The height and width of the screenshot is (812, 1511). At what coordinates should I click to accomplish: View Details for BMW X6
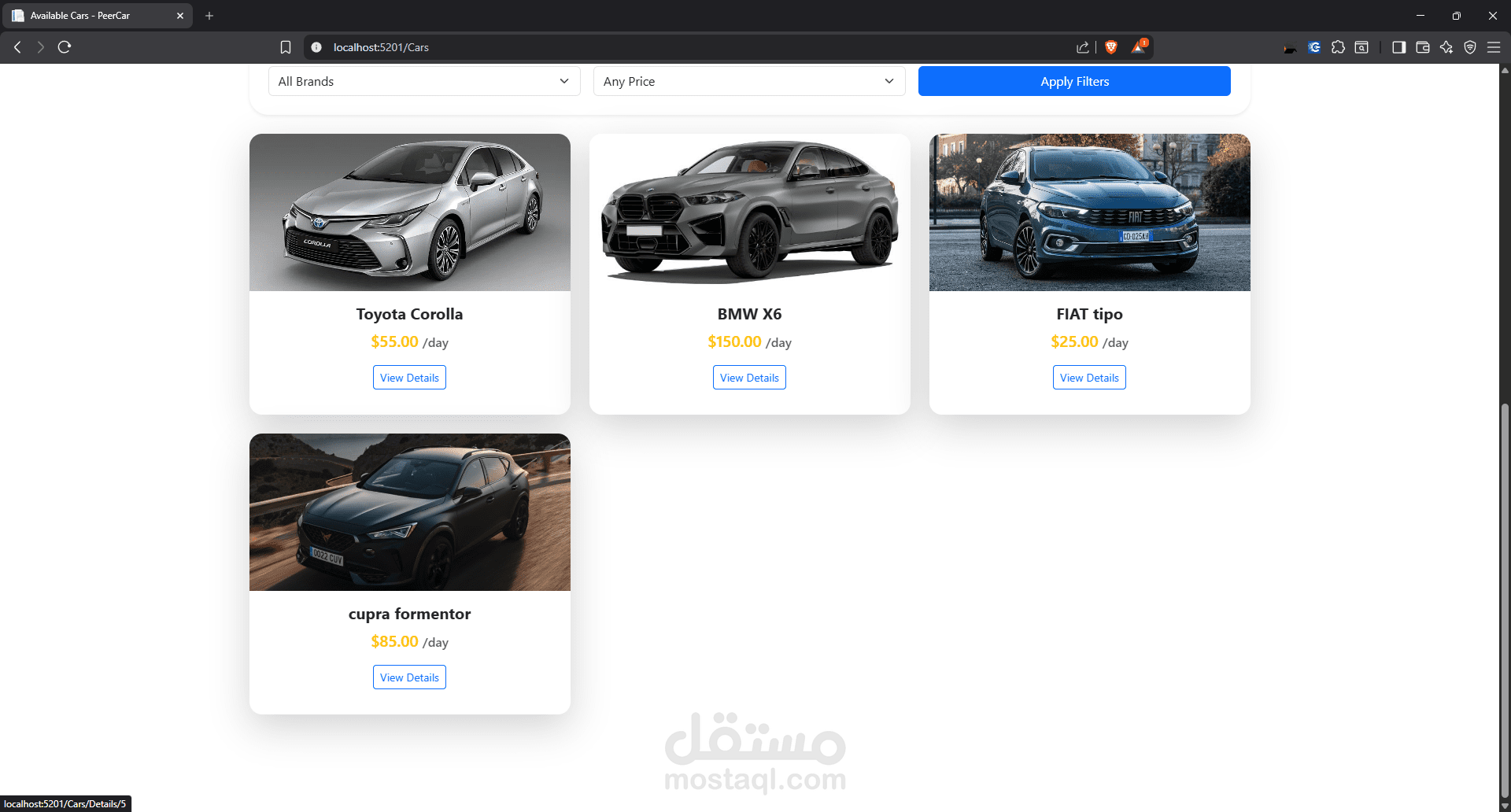(x=749, y=378)
